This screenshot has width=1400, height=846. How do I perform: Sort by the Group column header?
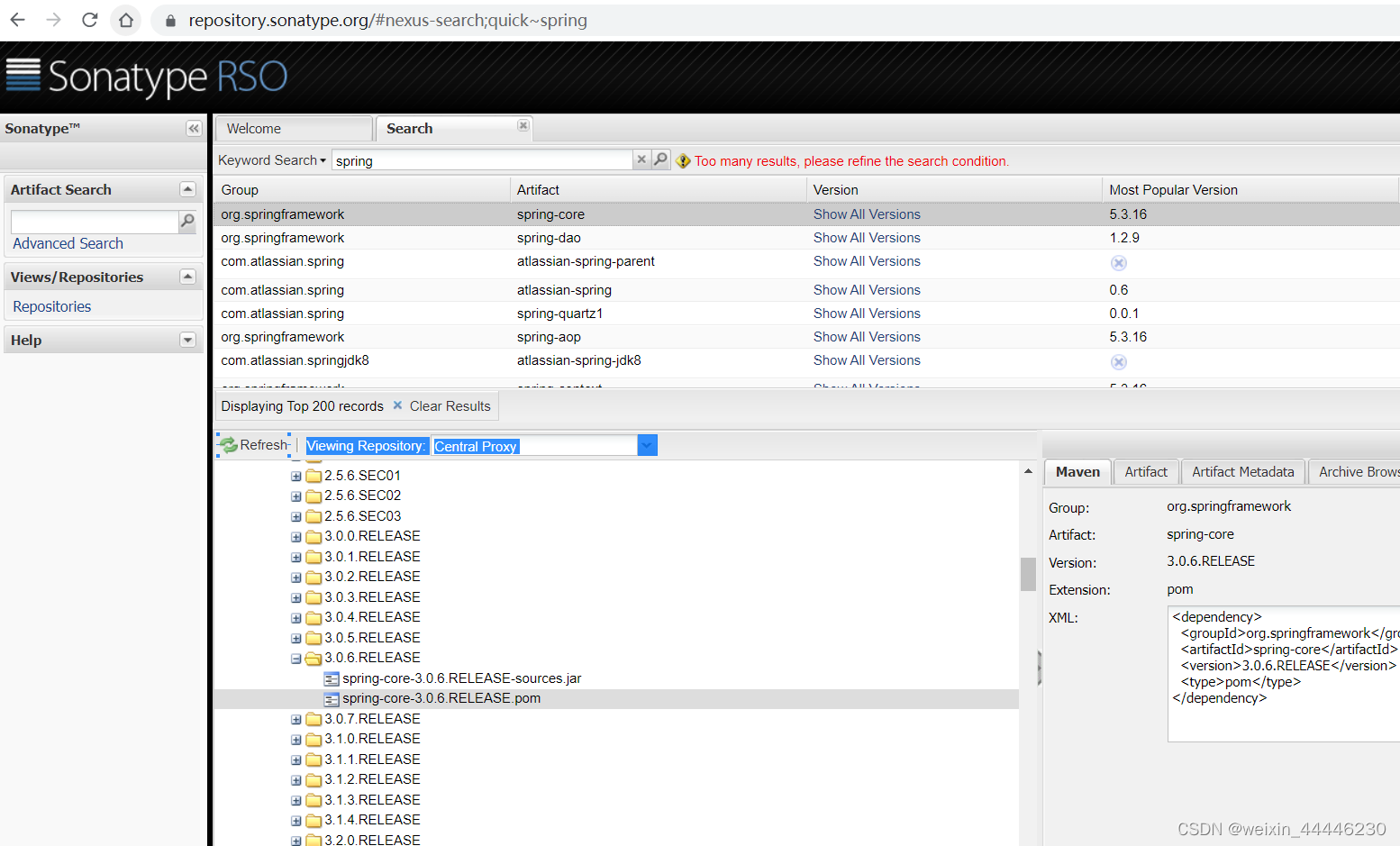pos(362,190)
